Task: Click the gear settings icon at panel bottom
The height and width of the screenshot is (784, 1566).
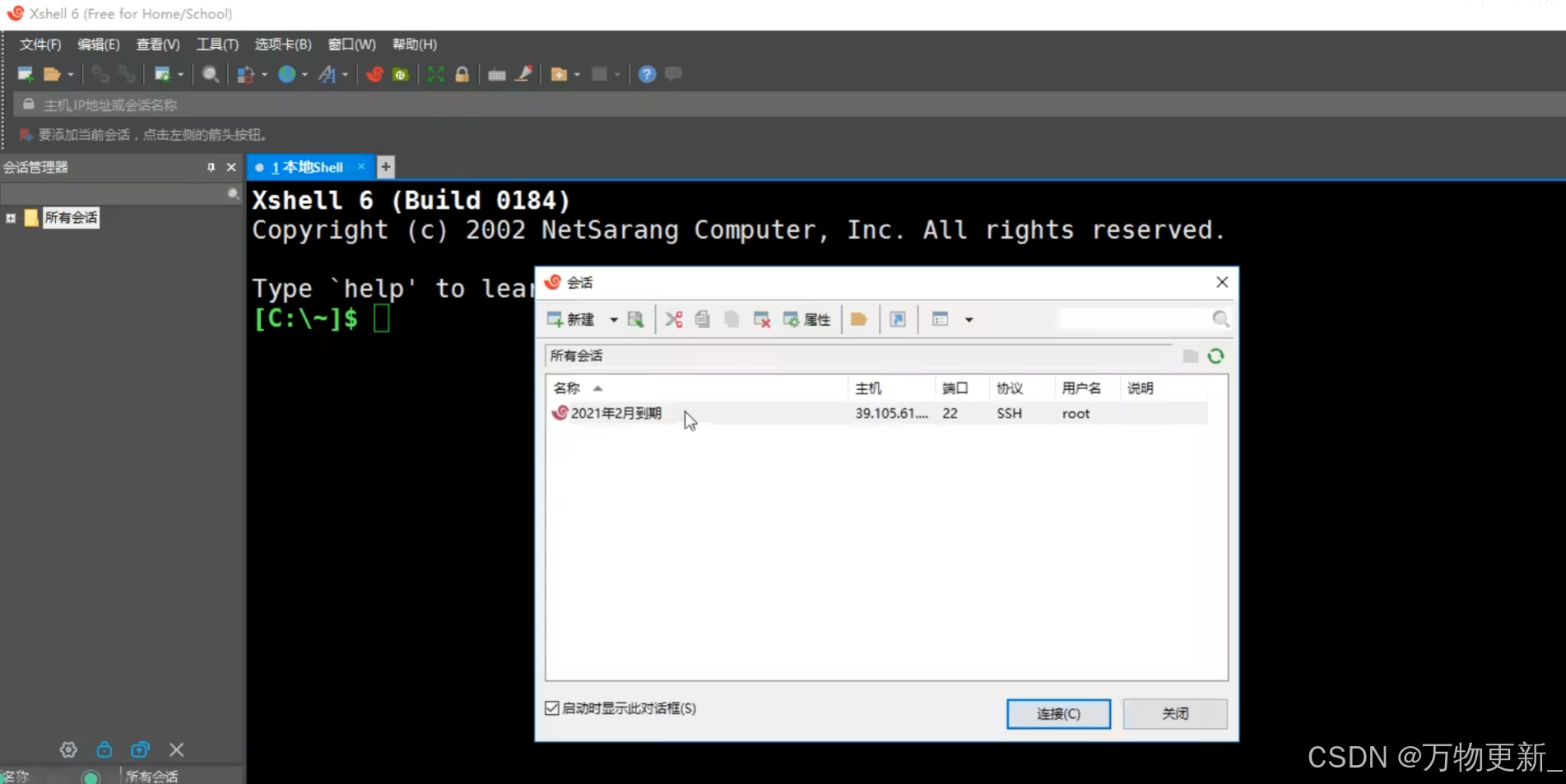Action: pos(68,749)
